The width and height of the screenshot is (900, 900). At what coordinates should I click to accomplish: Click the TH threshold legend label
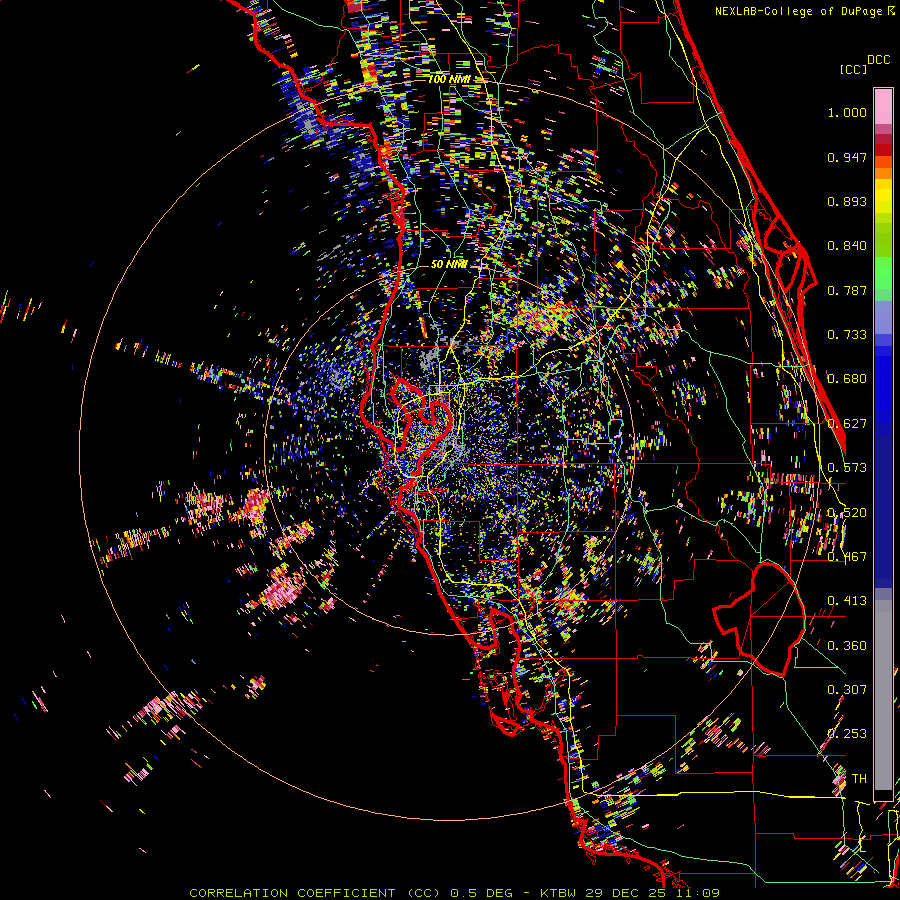pyautogui.click(x=859, y=779)
